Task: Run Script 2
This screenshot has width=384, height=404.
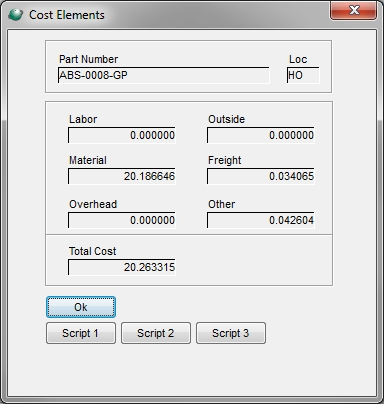Action: (x=156, y=333)
